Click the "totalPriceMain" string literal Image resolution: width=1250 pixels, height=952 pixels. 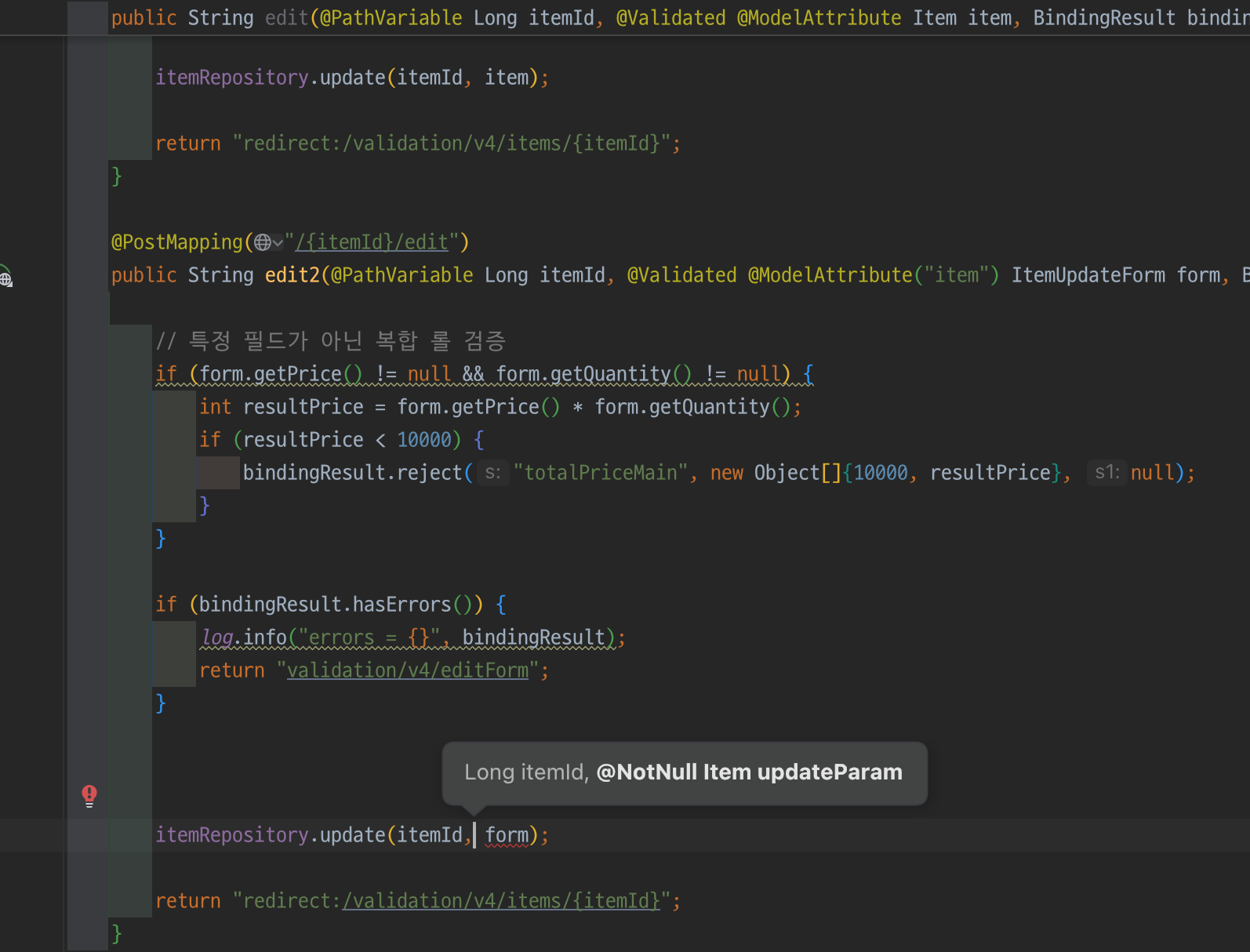[601, 473]
